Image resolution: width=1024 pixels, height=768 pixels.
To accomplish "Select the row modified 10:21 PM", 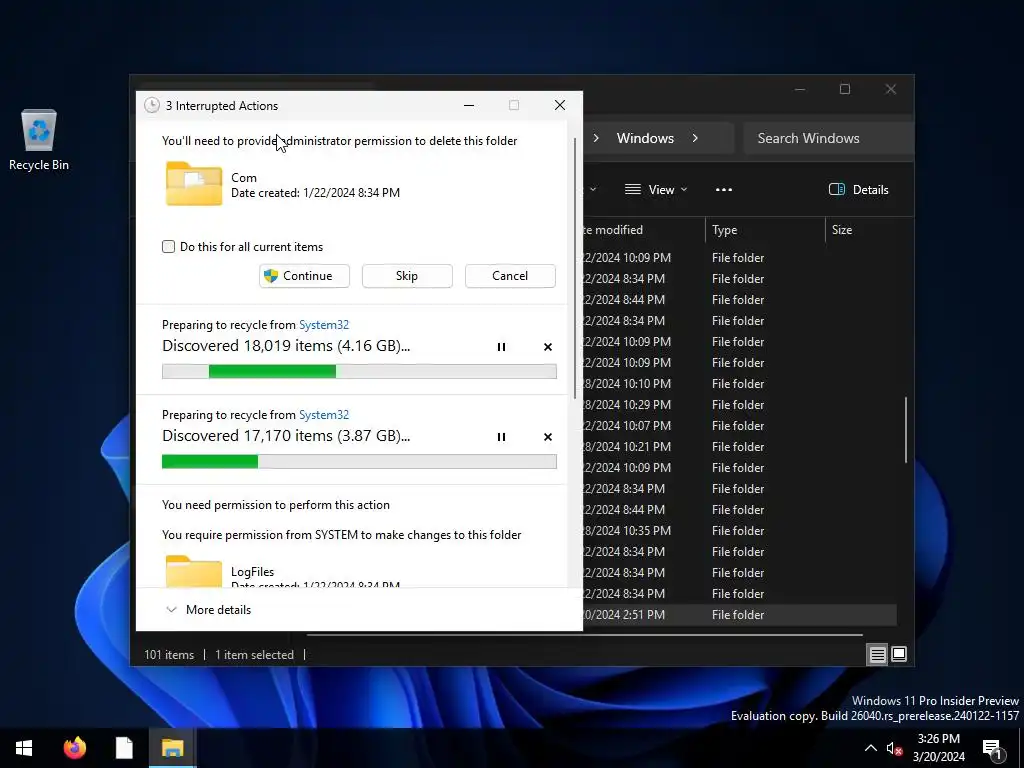I will [739, 446].
